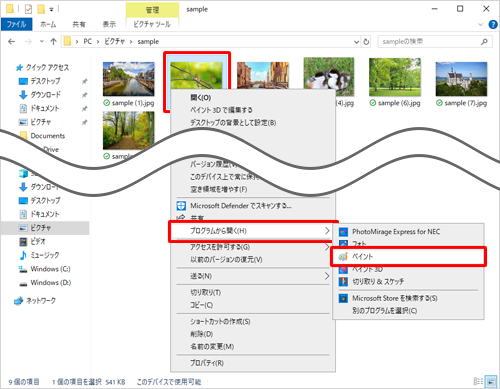Viewport: 500px width, 389px height.
Task: Click the new folder quick access icon
Action: (x=41, y=9)
